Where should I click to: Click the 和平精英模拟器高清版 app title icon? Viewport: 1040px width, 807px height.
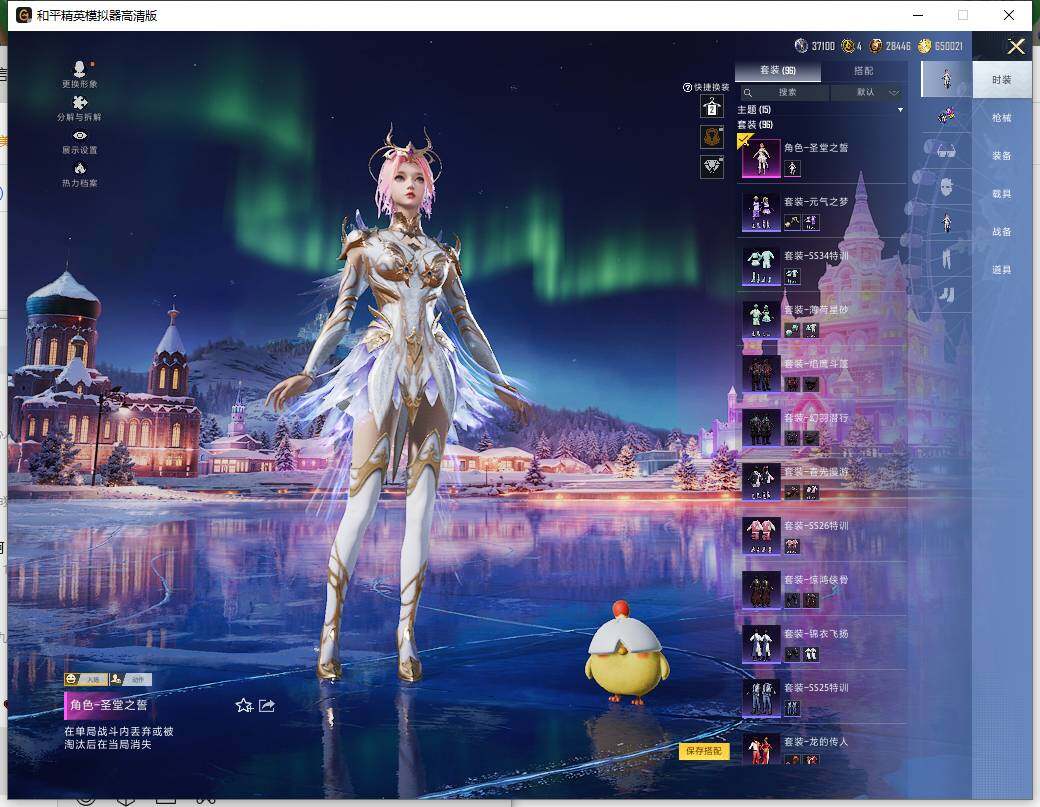pyautogui.click(x=24, y=15)
